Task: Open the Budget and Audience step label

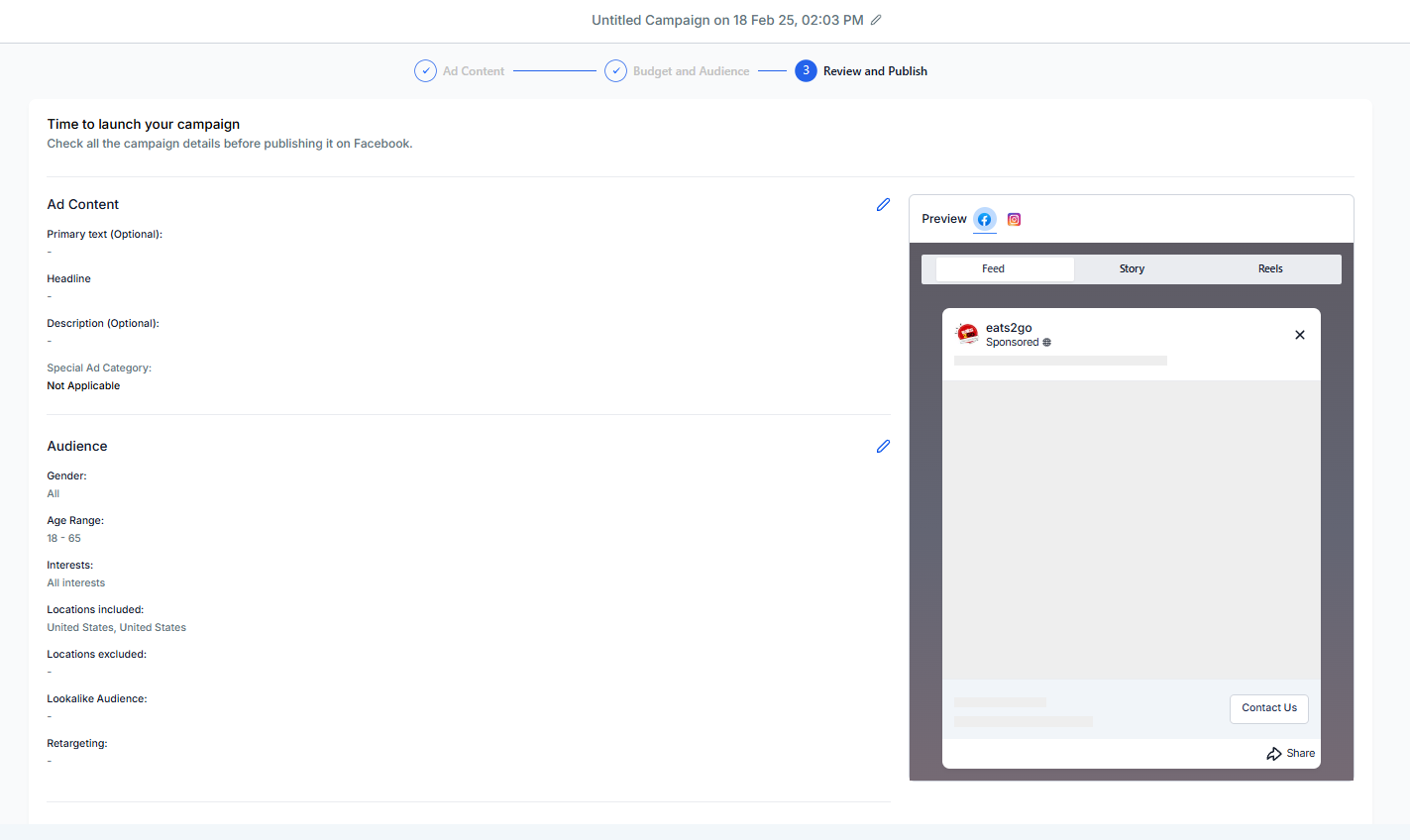Action: coord(691,71)
